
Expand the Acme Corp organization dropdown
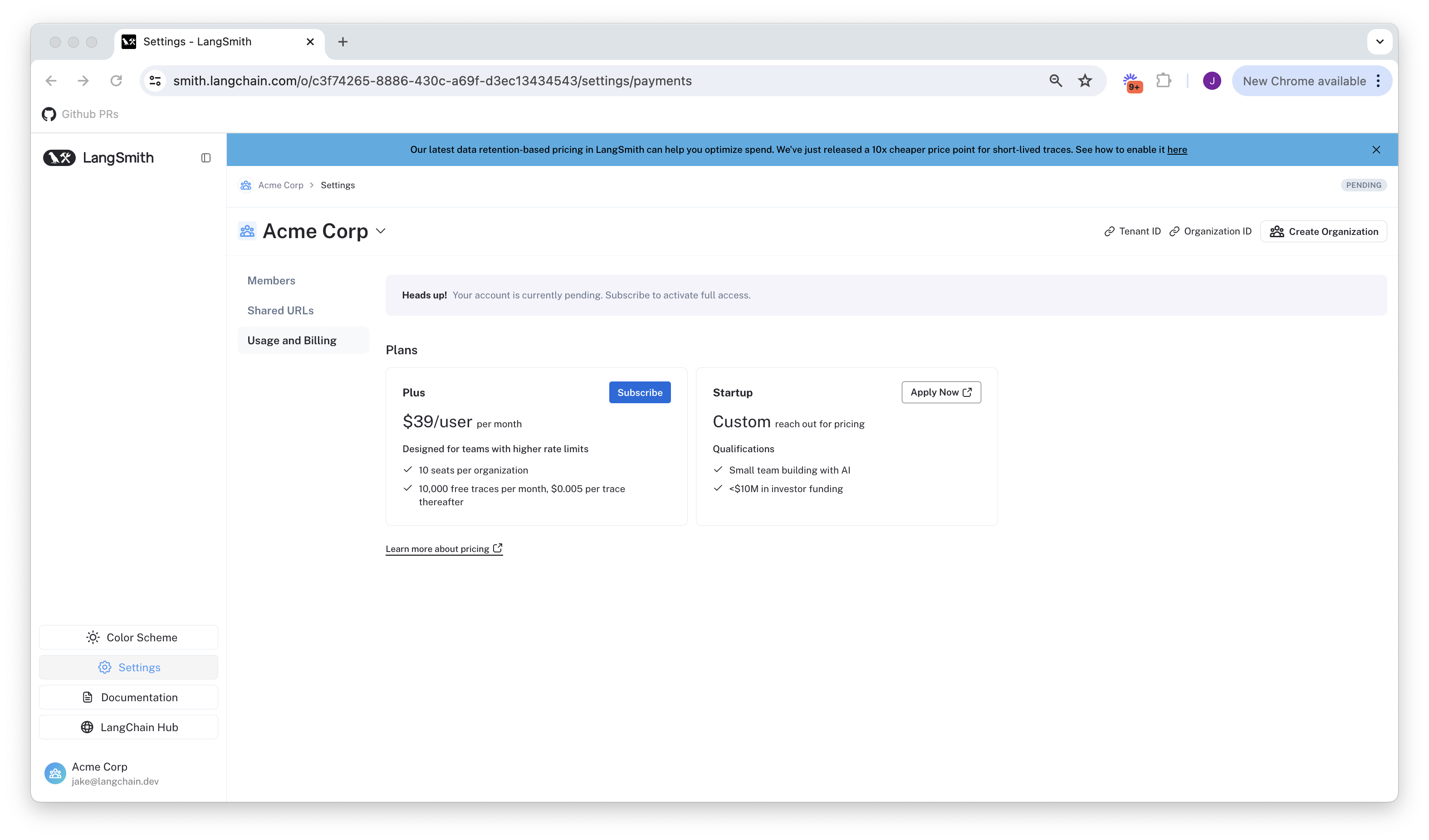coord(381,231)
